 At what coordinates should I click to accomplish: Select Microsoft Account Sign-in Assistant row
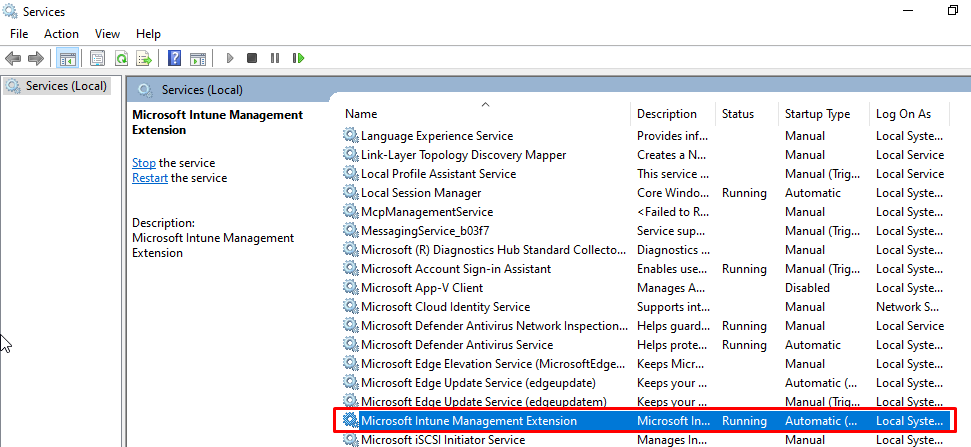click(646, 269)
